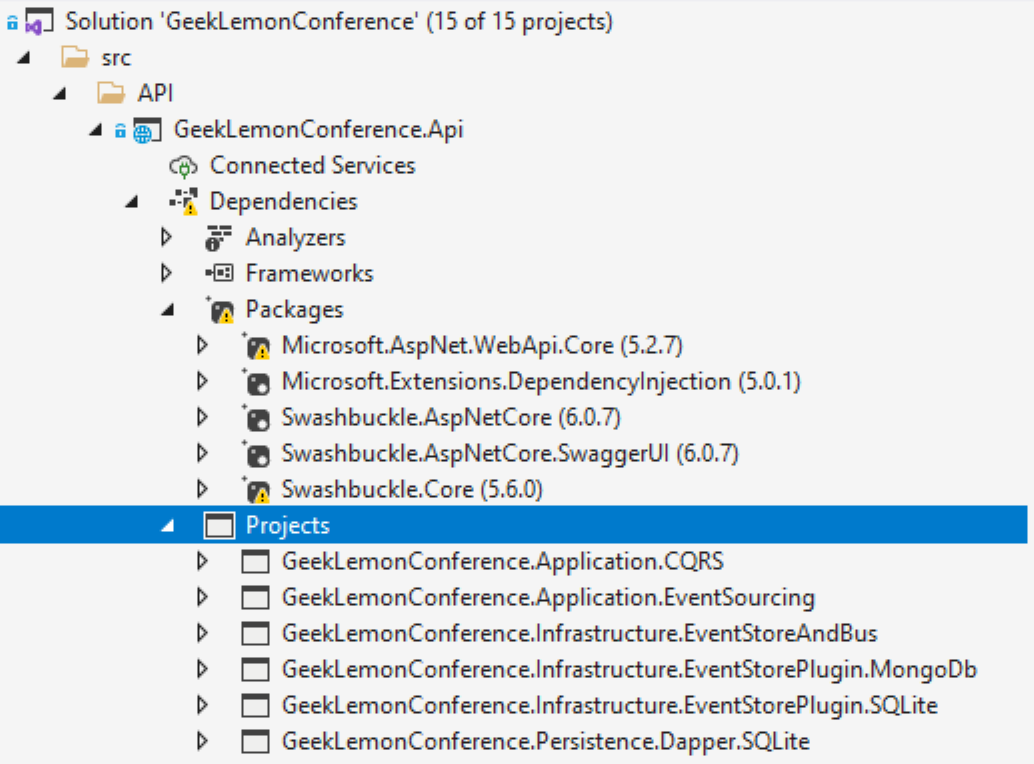Image resolution: width=1034 pixels, height=764 pixels.
Task: Select 'GeekLemonConference.Application.CQRS' text
Action: pyautogui.click(x=503, y=562)
